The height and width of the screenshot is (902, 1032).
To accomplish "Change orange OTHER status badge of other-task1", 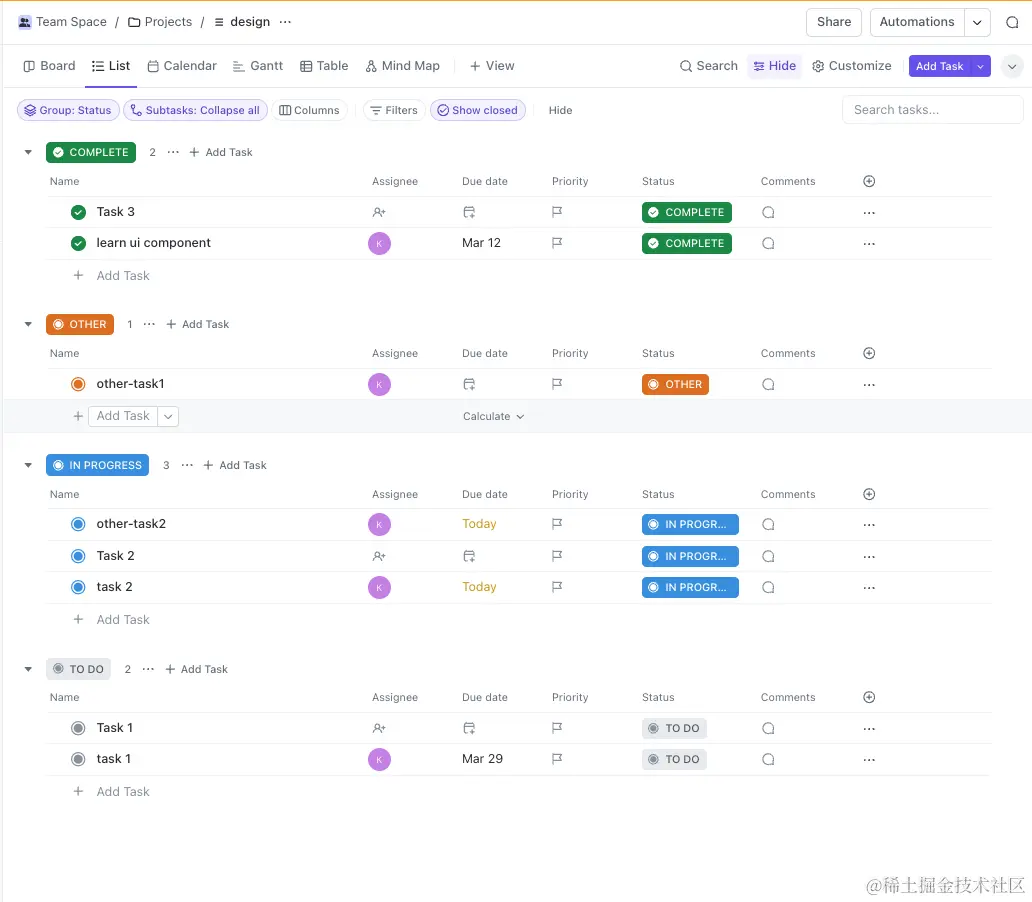I will tap(675, 385).
